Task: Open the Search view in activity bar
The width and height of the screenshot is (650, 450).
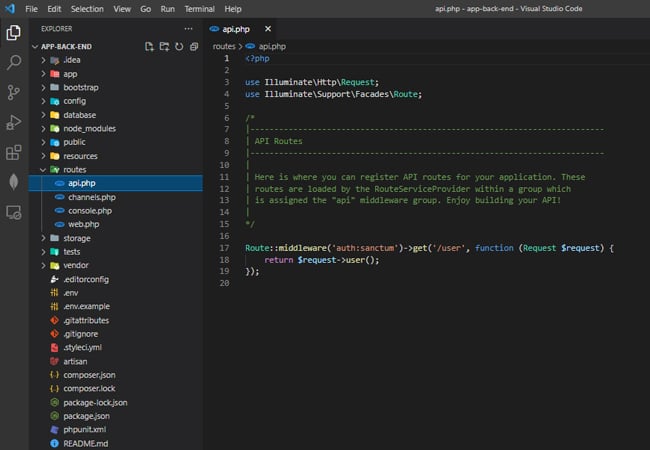Action: pos(14,62)
